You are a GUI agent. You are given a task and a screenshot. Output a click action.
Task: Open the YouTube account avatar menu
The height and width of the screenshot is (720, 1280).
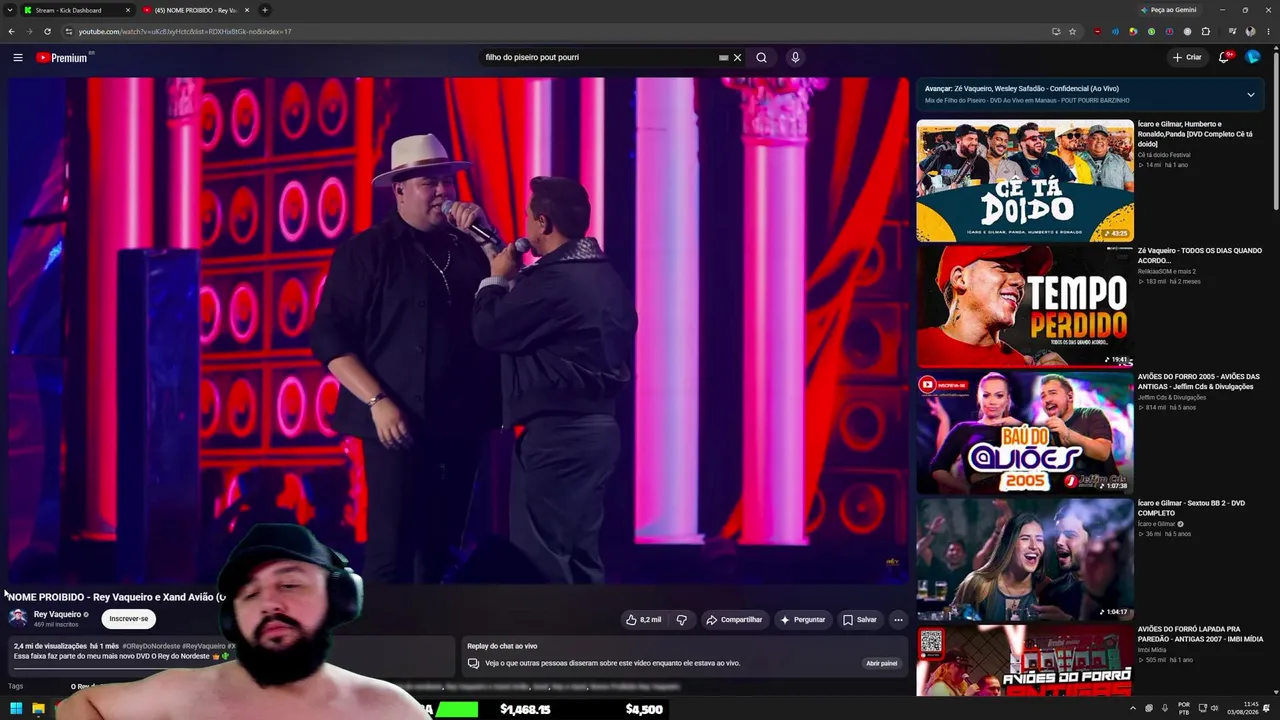1252,57
